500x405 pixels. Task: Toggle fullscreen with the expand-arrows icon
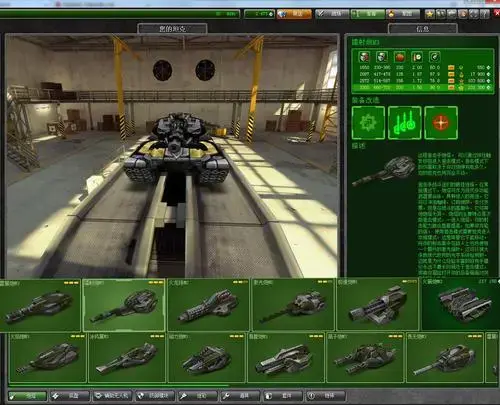[474, 14]
